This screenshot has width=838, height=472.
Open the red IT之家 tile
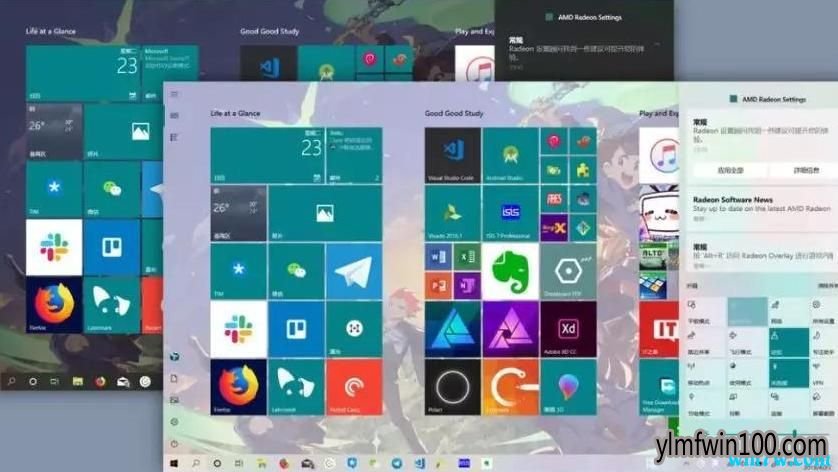click(x=659, y=329)
